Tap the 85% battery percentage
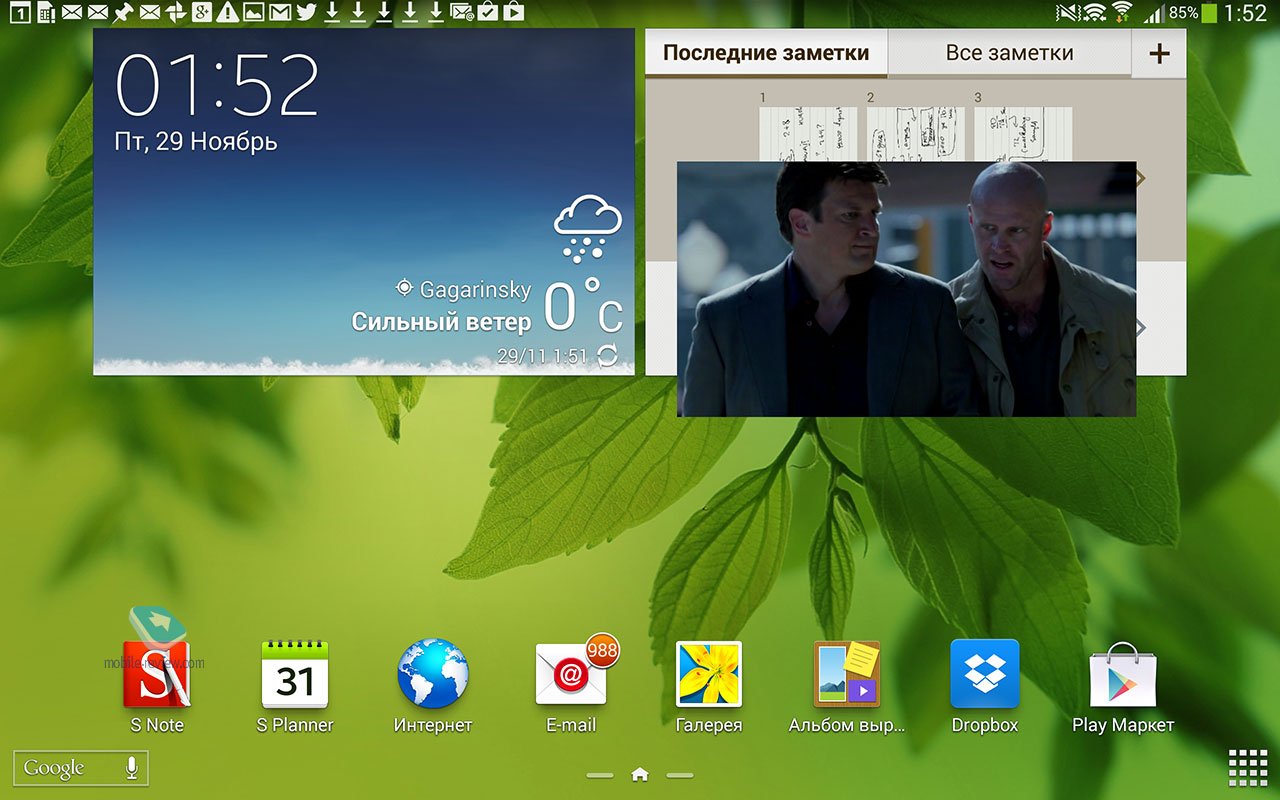The height and width of the screenshot is (800, 1280). click(x=1183, y=13)
